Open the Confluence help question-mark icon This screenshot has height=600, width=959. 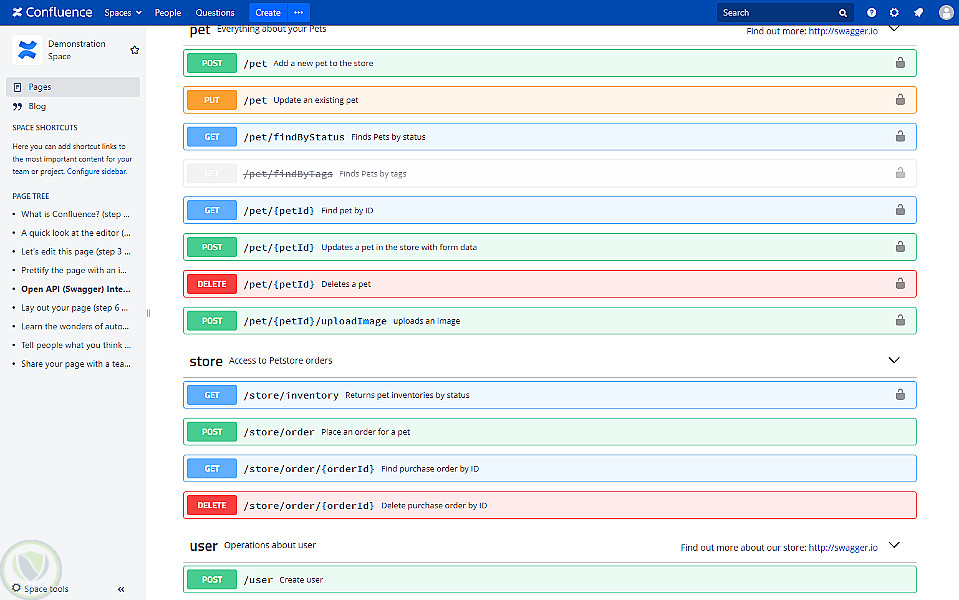click(872, 12)
